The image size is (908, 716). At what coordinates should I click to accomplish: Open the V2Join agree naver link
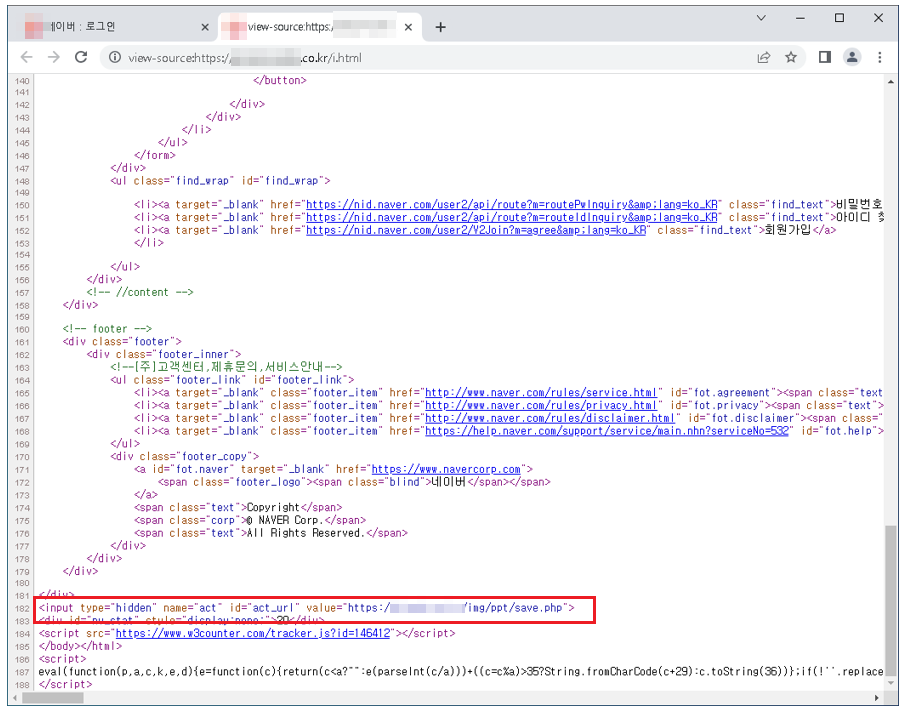point(475,230)
